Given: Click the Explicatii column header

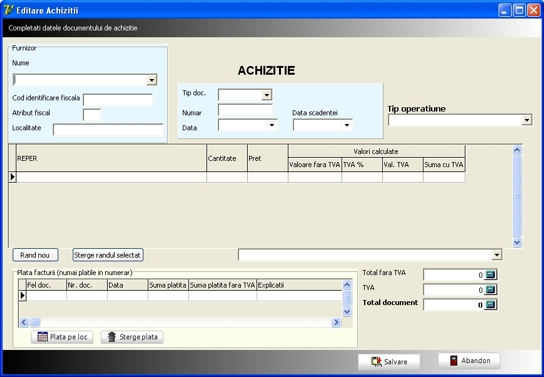Looking at the screenshot, I should 299,285.
